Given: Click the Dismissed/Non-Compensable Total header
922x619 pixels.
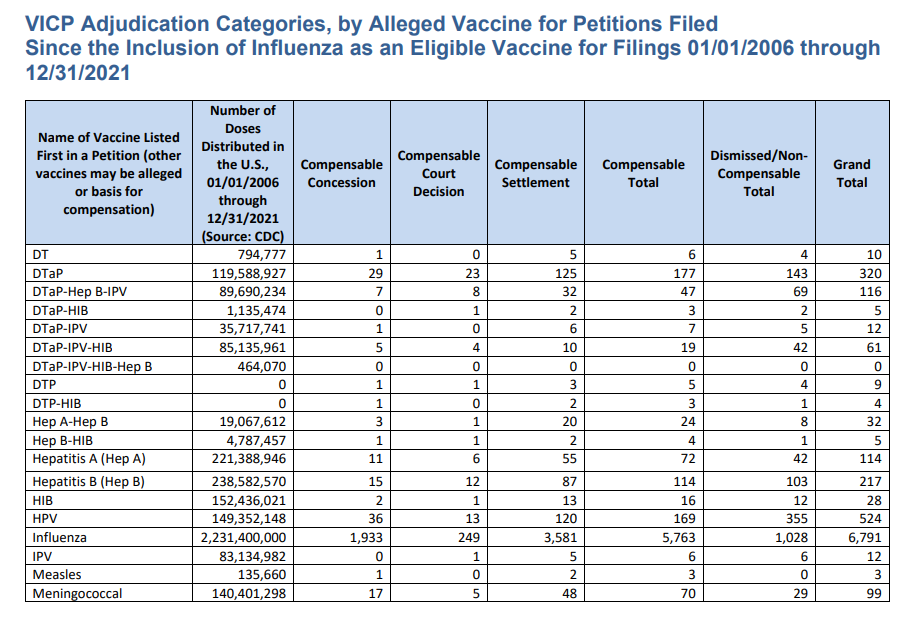Looking at the screenshot, I should 759,170.
